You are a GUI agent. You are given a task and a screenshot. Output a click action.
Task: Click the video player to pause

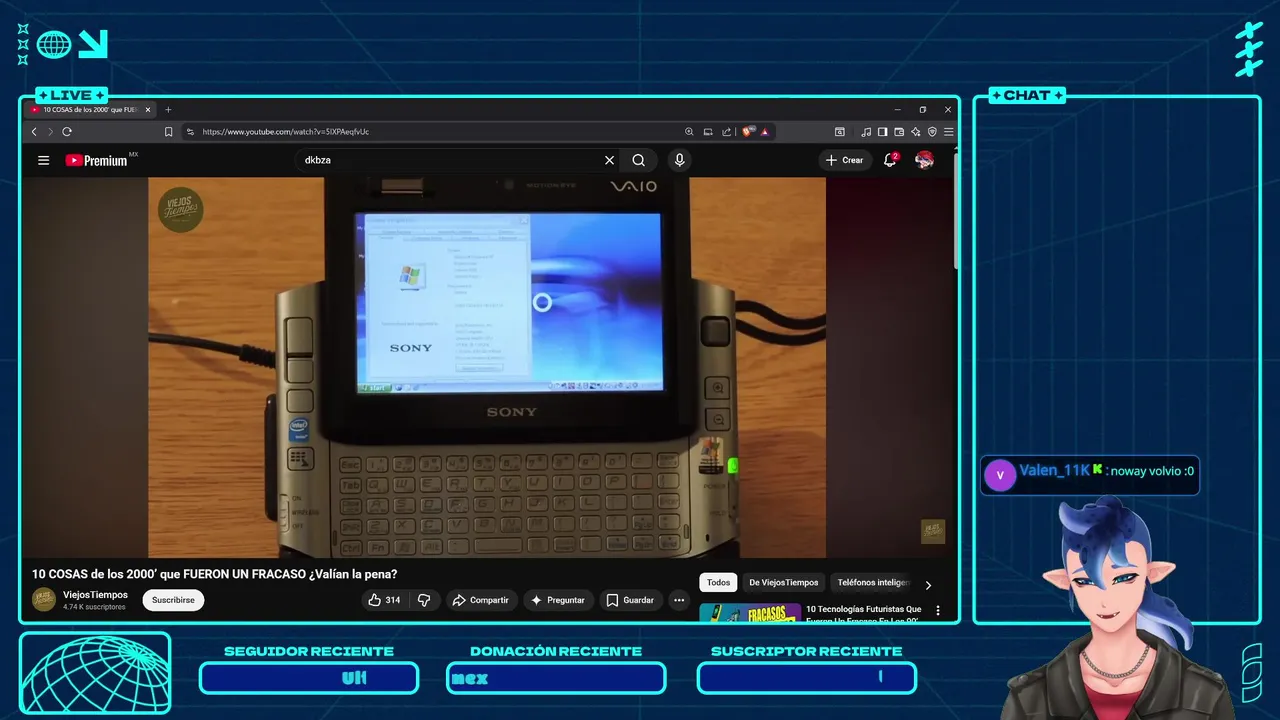[487, 367]
